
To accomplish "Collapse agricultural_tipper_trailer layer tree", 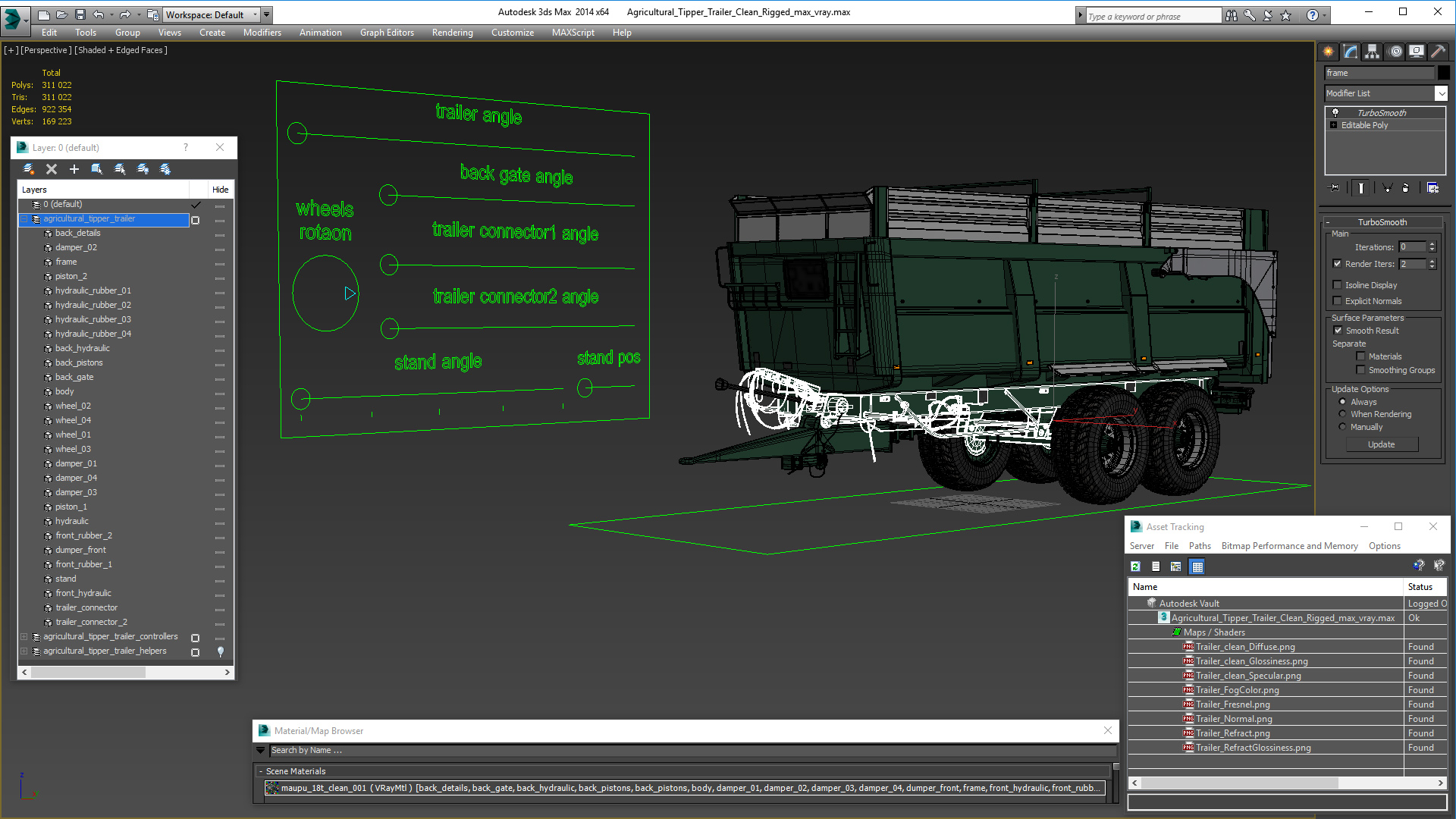I will (24, 219).
